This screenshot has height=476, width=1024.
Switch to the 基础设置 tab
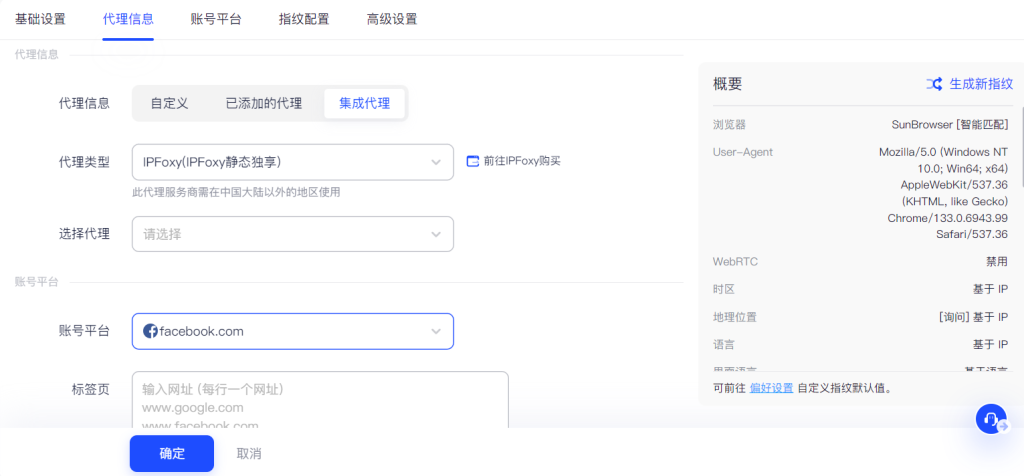40,19
